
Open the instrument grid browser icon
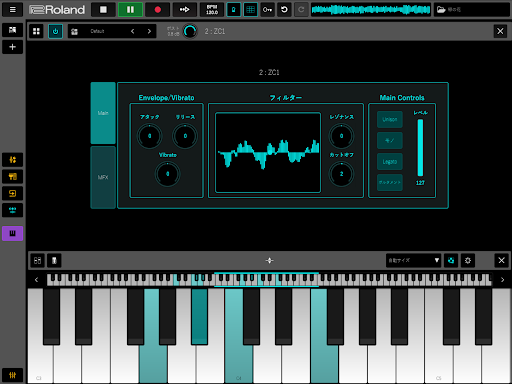point(36,31)
